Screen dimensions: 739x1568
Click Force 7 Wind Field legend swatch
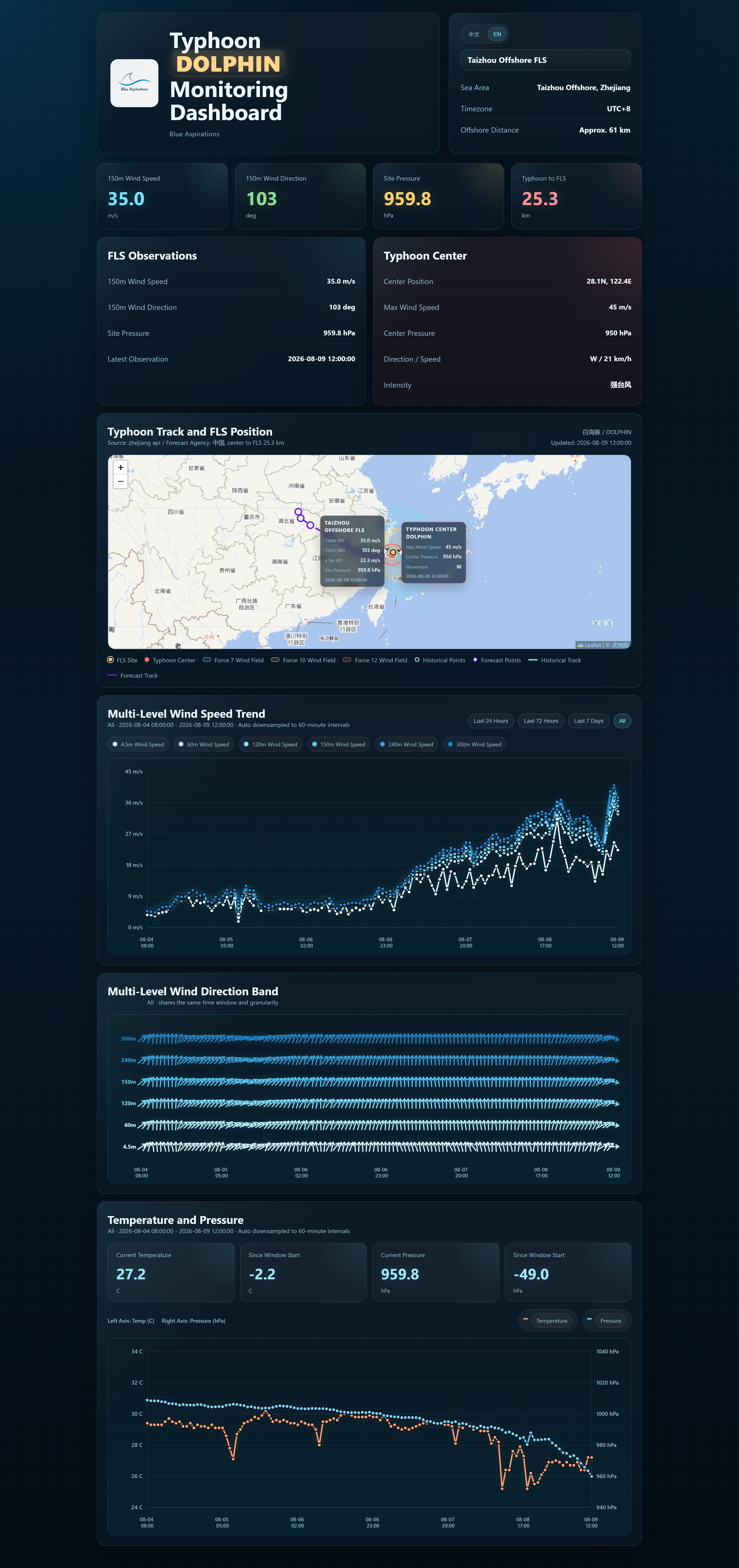(x=207, y=659)
